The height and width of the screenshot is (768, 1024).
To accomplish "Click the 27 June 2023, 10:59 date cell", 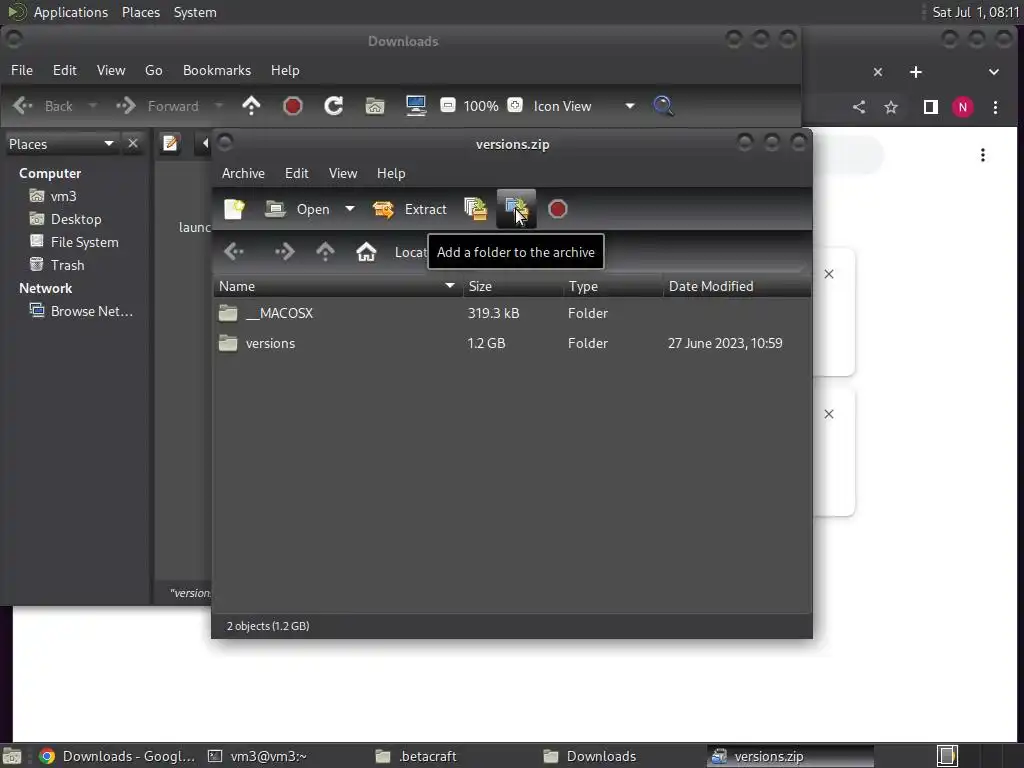I will click(x=725, y=344).
